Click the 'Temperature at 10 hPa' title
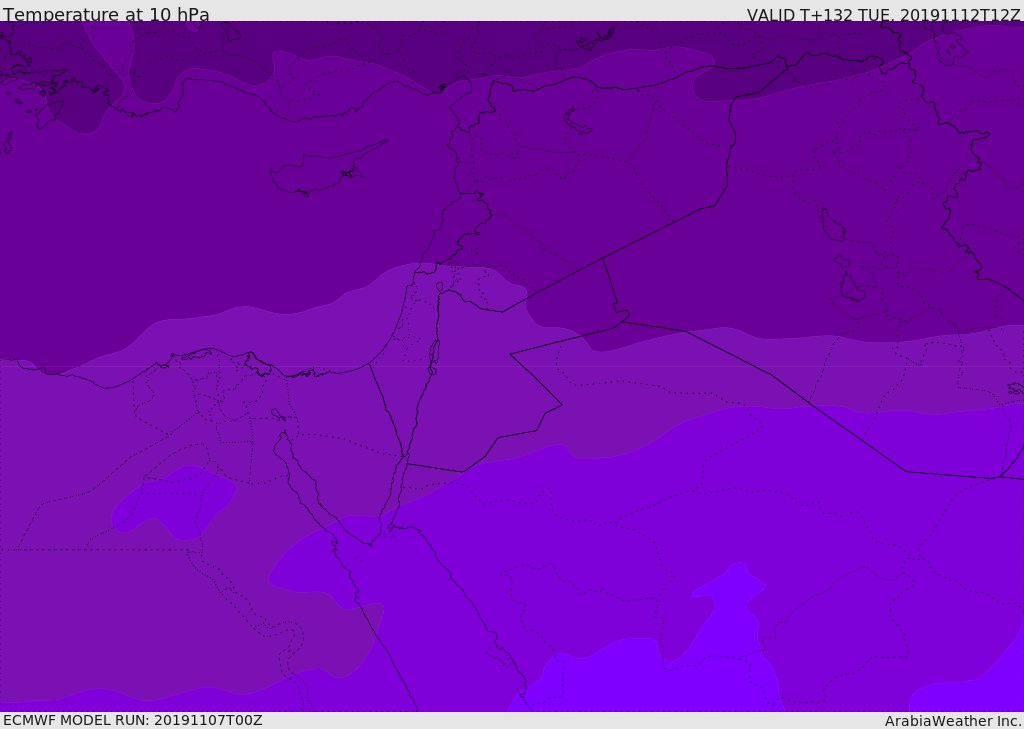The width and height of the screenshot is (1024, 729). (x=106, y=14)
